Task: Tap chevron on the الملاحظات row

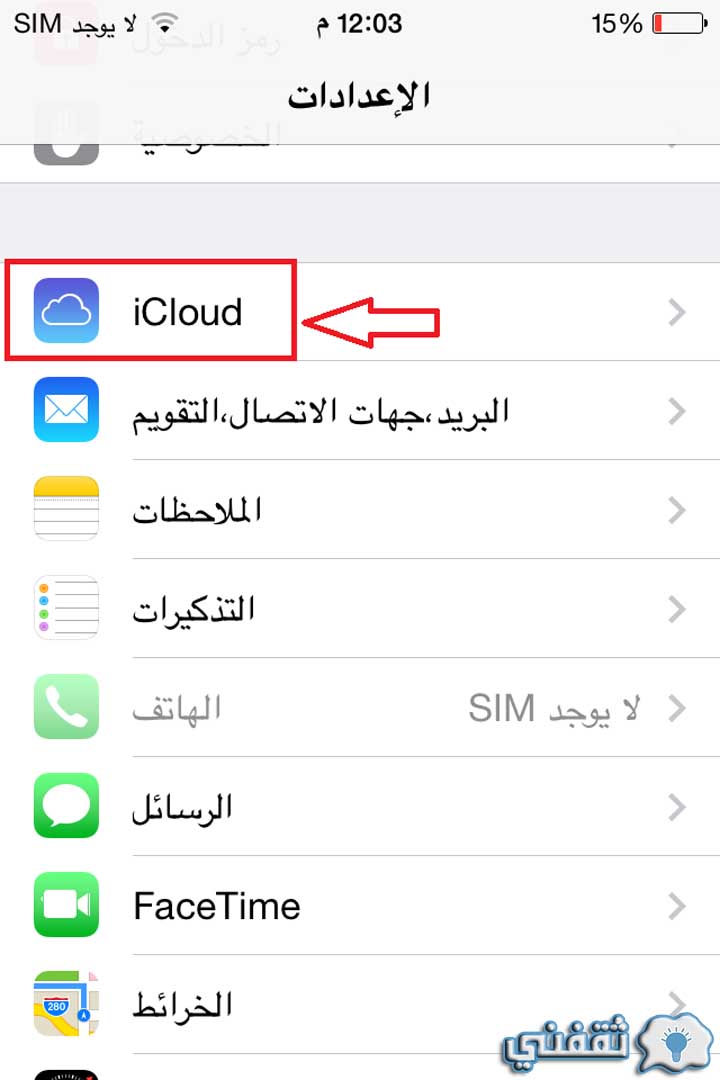Action: pos(677,510)
